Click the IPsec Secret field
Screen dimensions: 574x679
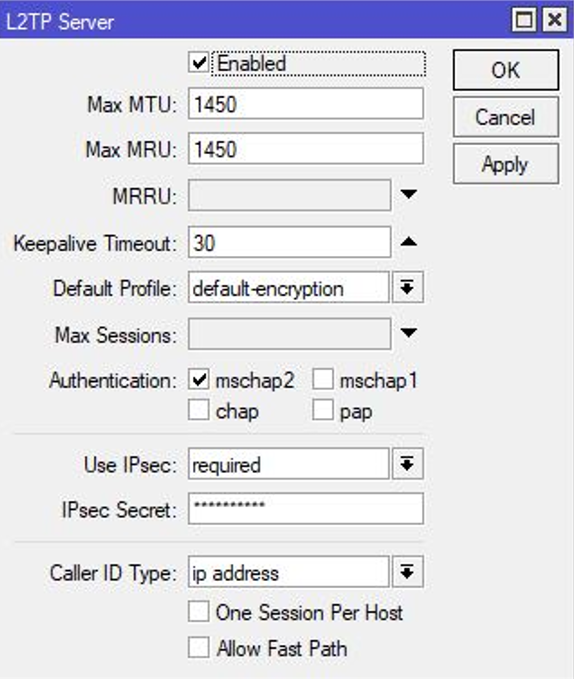[306, 509]
